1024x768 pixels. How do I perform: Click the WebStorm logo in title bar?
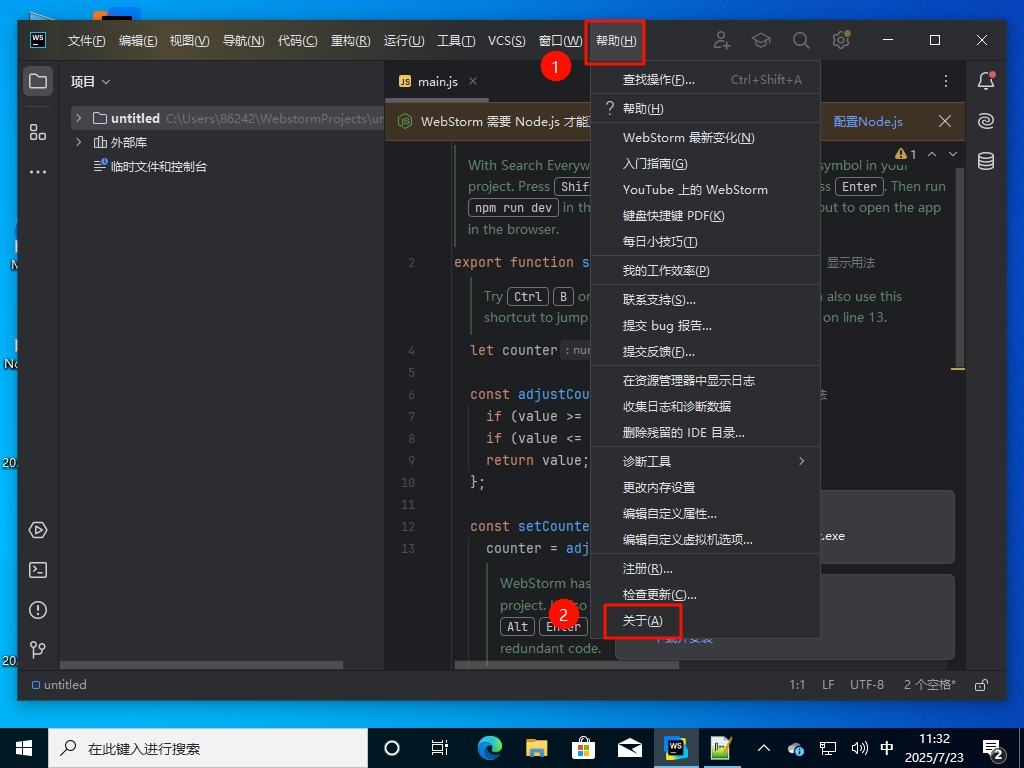tap(38, 40)
